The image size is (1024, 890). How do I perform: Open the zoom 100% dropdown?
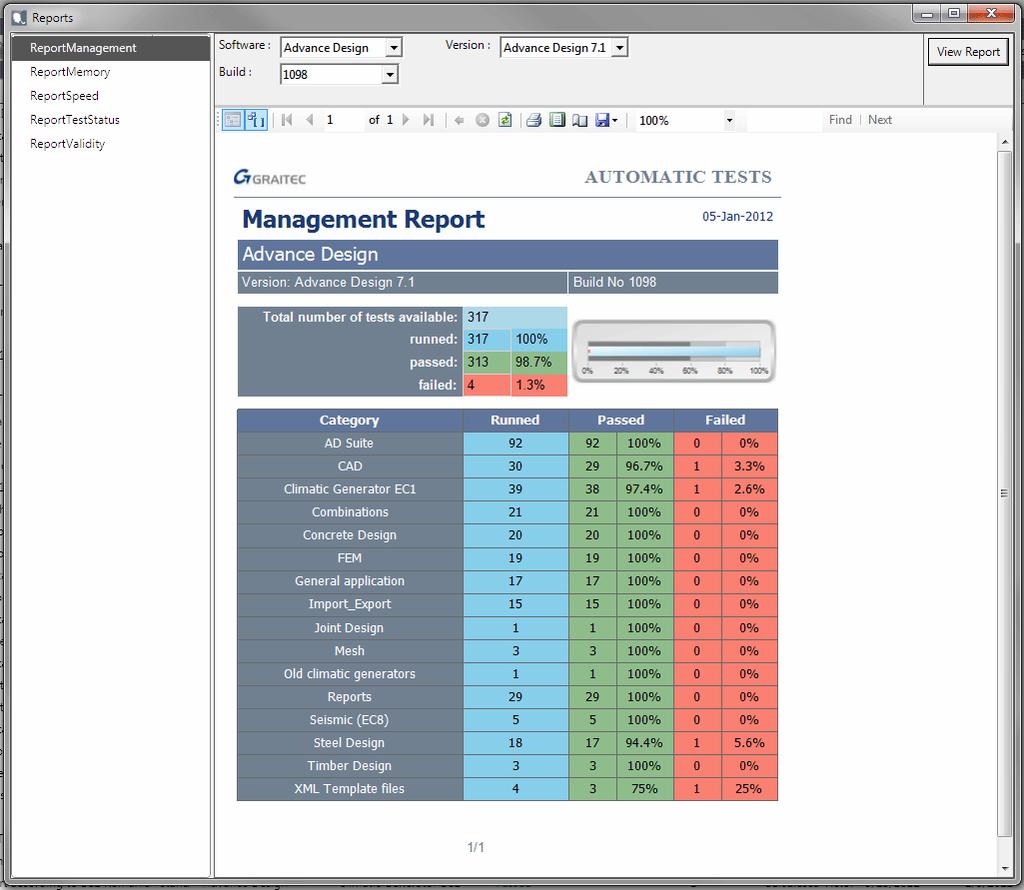729,120
